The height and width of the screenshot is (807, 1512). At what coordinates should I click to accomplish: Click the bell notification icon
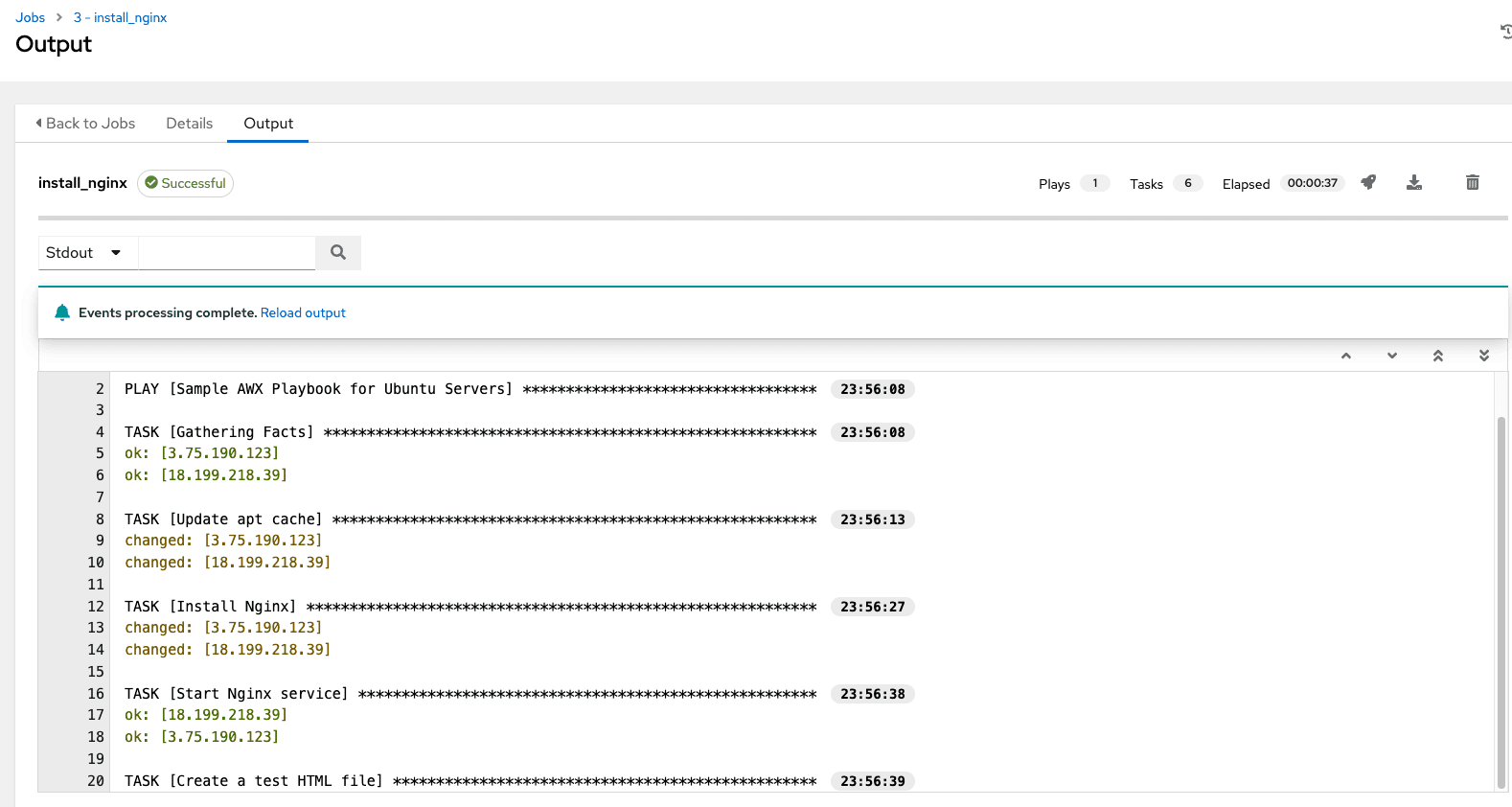coord(62,312)
